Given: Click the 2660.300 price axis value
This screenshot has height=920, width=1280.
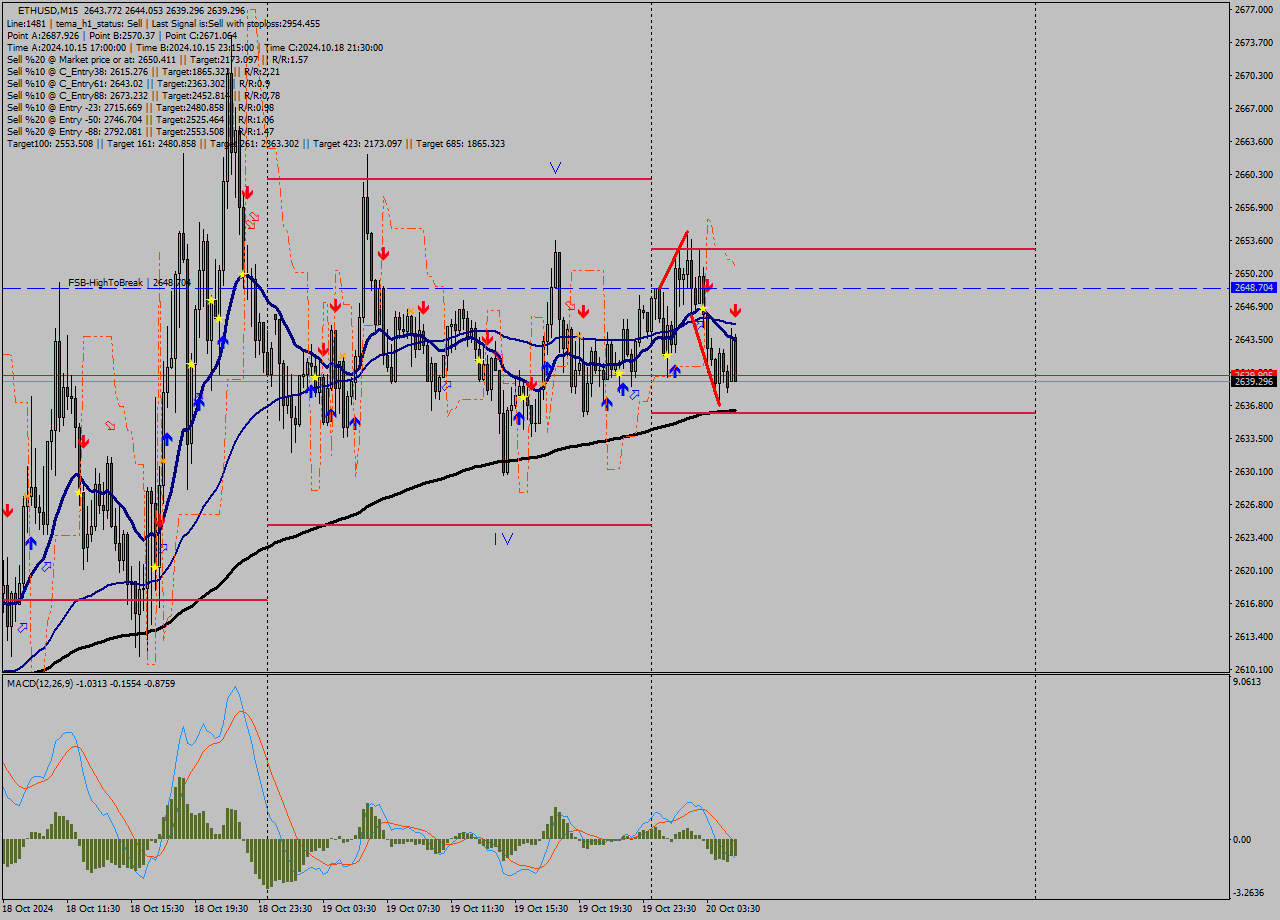Looking at the screenshot, I should point(1253,174).
